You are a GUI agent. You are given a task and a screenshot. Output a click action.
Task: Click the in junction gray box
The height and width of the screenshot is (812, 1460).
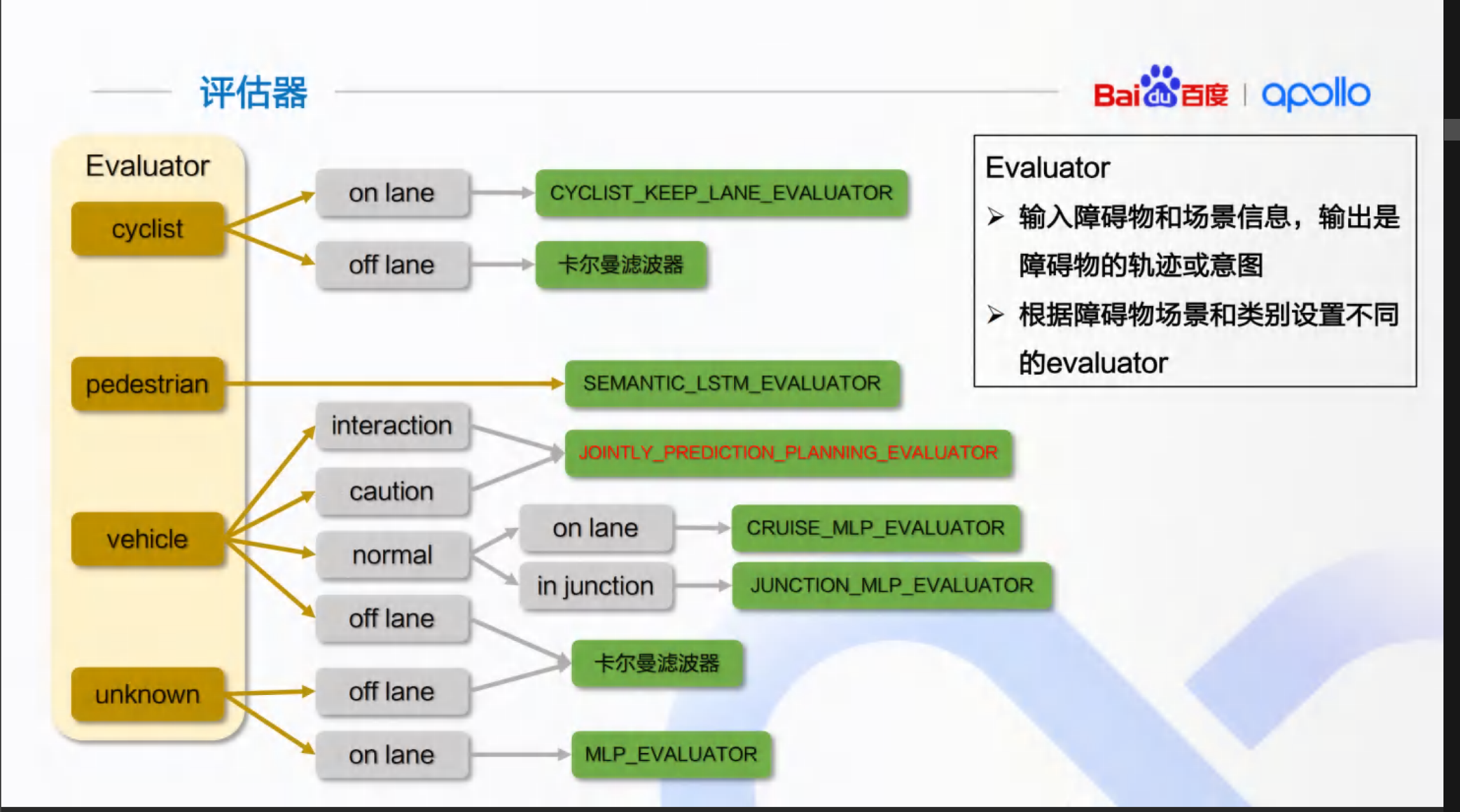point(595,586)
